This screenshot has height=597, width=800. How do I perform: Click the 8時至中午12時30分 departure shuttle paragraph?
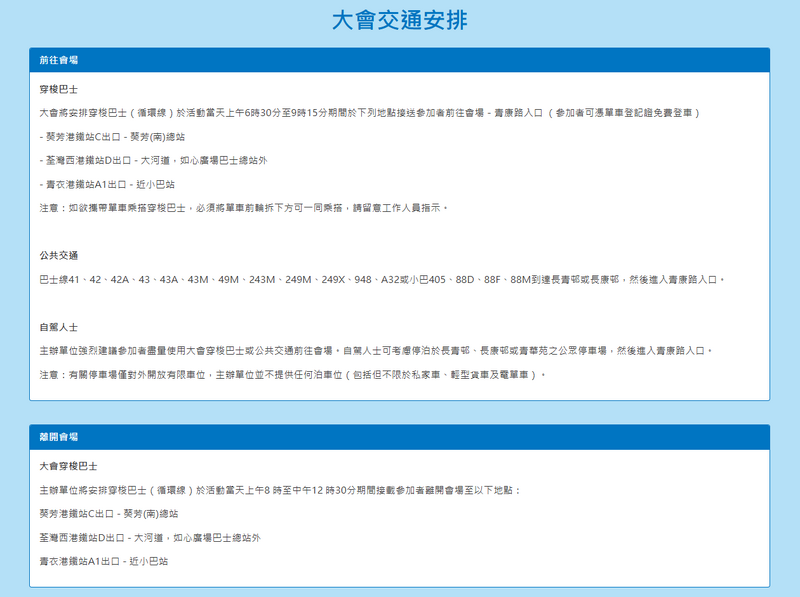(x=280, y=490)
